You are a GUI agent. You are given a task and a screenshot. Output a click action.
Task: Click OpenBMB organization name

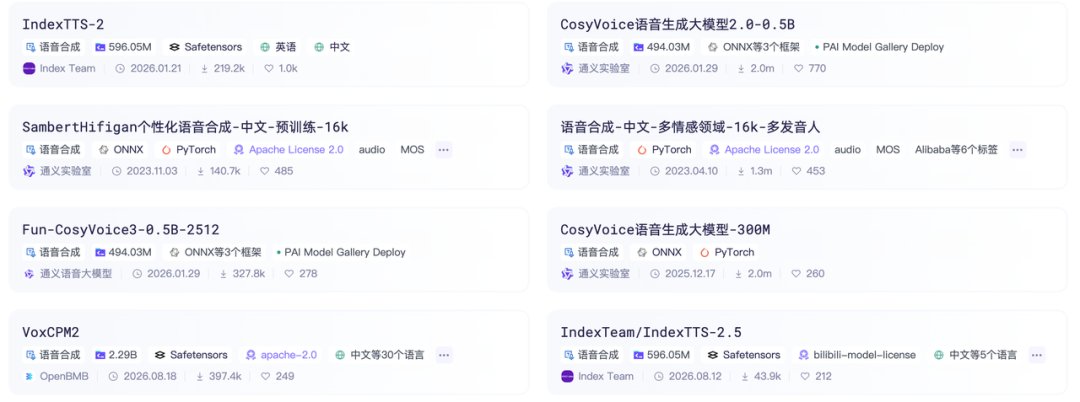coord(64,376)
